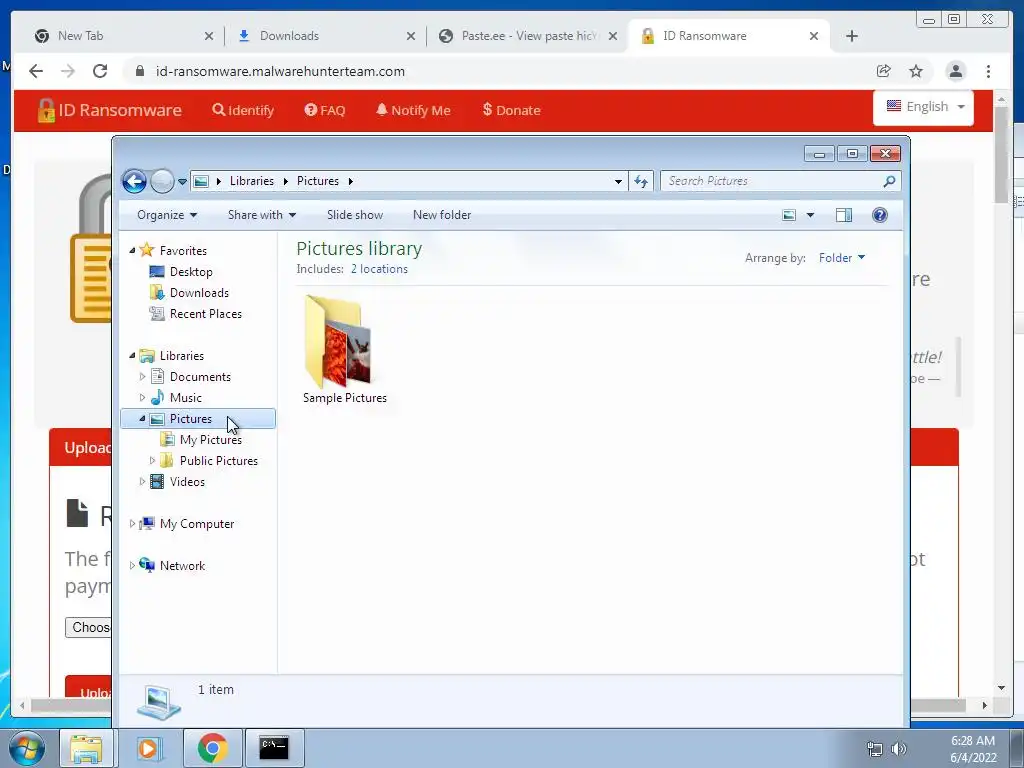Open the command prompt taskbar icon
Viewport: 1024px width, 768px height.
point(274,748)
